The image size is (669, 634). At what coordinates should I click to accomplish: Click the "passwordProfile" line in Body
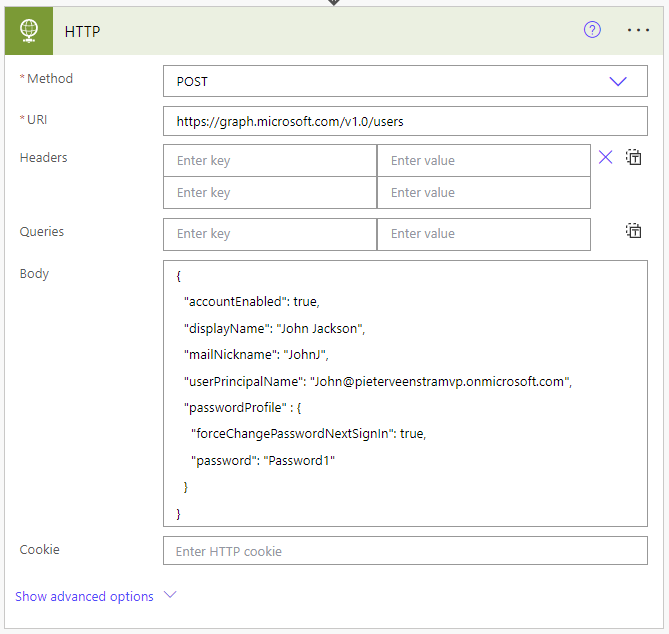click(x=242, y=408)
